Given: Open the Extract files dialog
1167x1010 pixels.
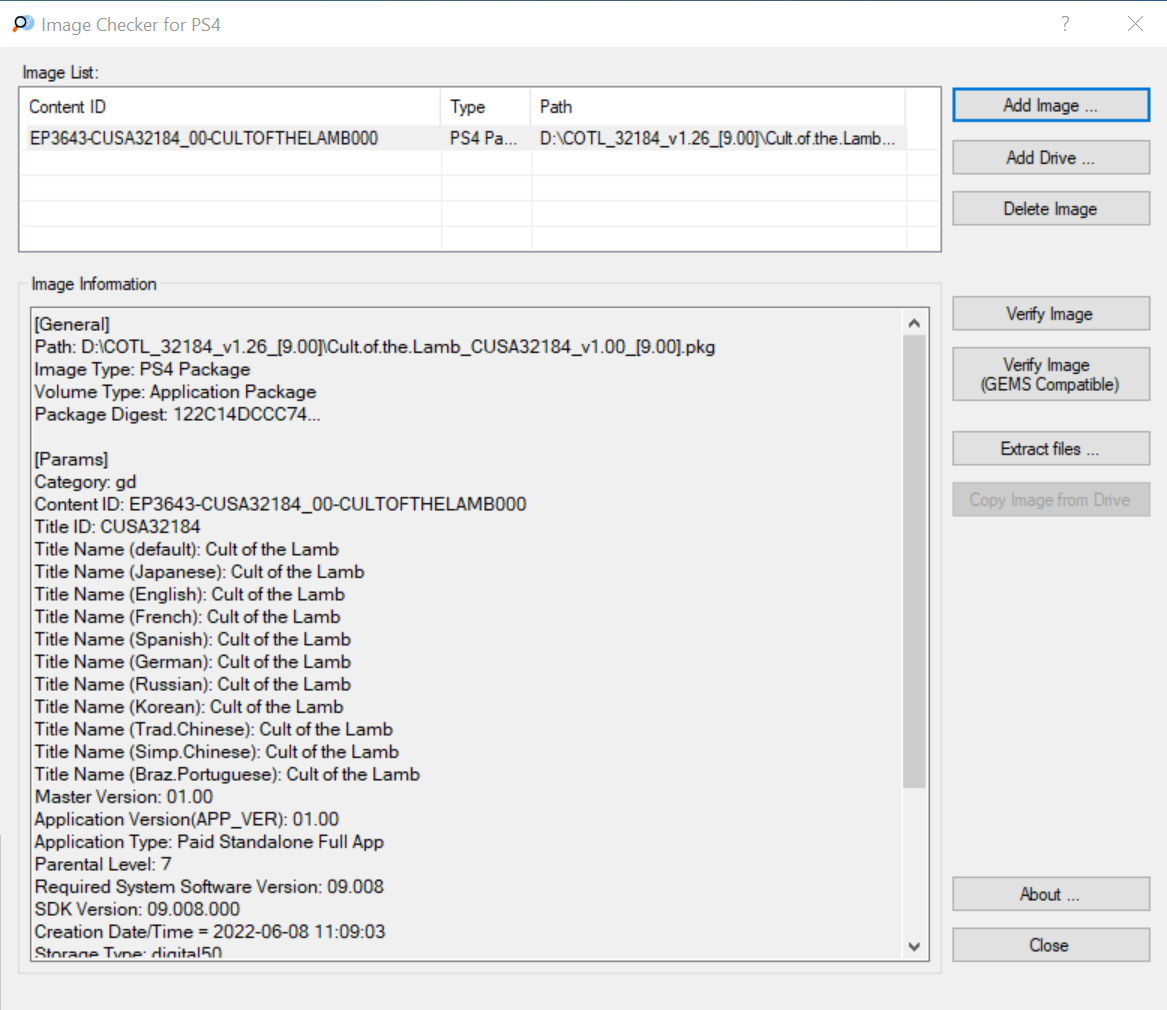Looking at the screenshot, I should tap(1050, 449).
